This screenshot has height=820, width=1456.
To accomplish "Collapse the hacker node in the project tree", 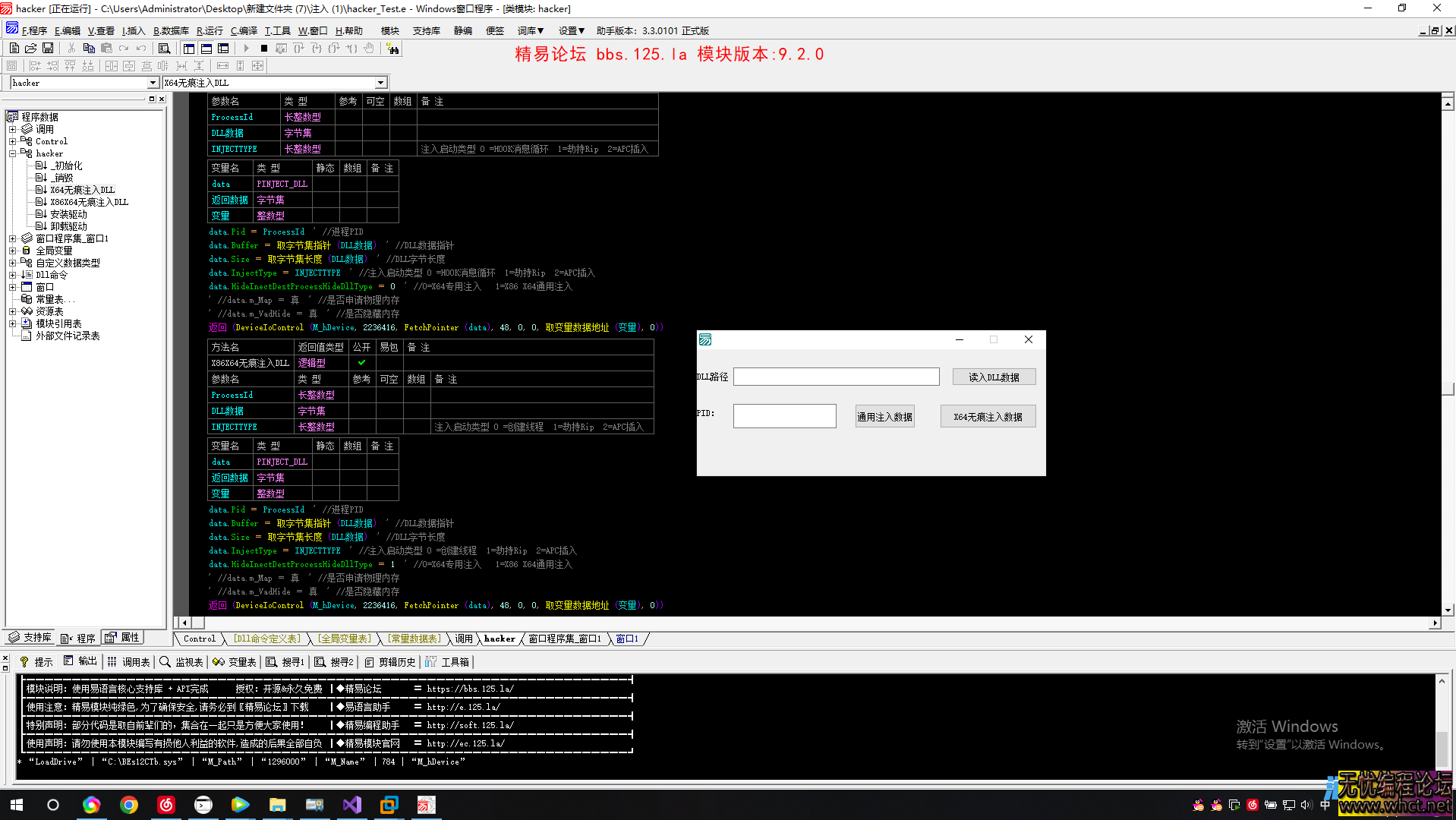I will coord(13,153).
